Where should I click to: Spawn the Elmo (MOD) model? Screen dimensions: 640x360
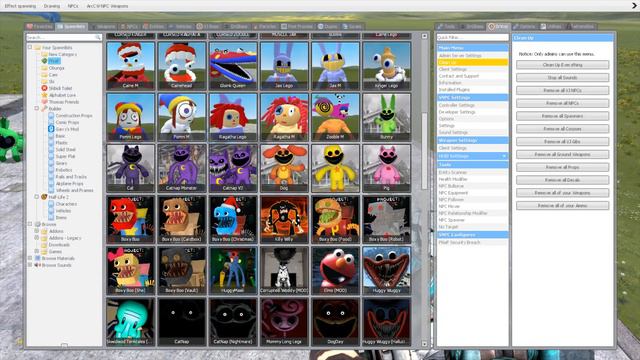pyautogui.click(x=336, y=270)
